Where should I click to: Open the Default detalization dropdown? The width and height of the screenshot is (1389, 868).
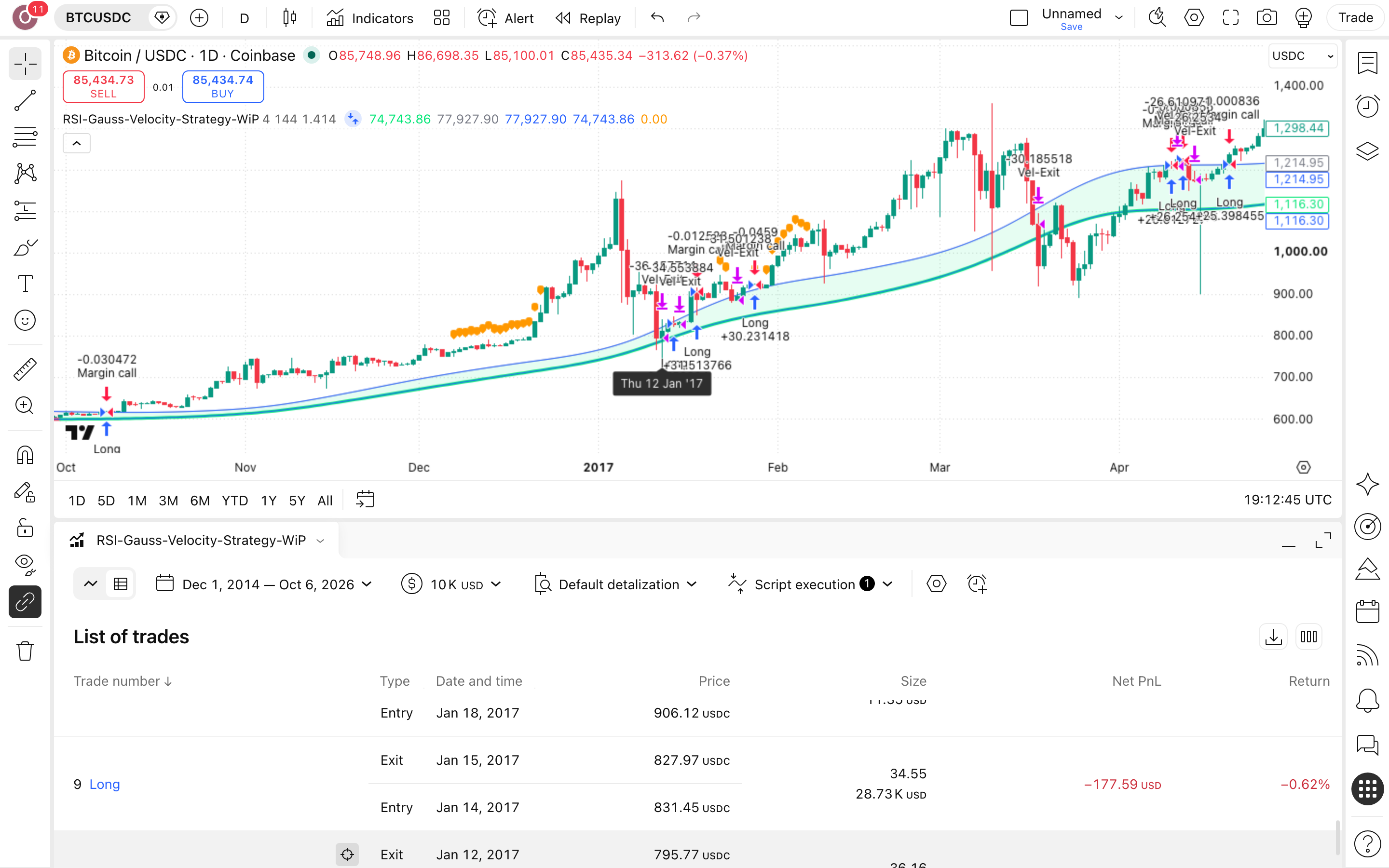coord(615,584)
